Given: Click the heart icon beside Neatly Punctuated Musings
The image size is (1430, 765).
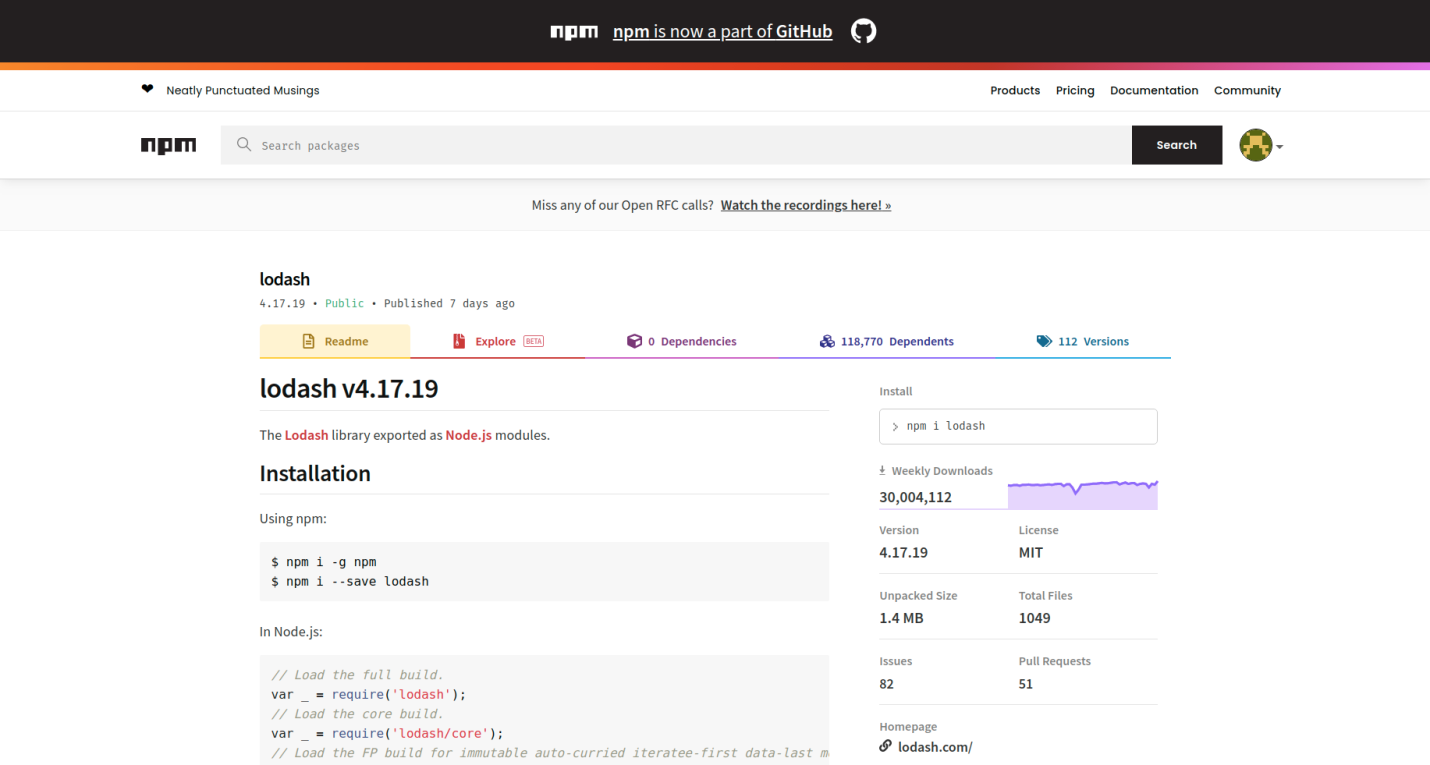Looking at the screenshot, I should [x=148, y=89].
